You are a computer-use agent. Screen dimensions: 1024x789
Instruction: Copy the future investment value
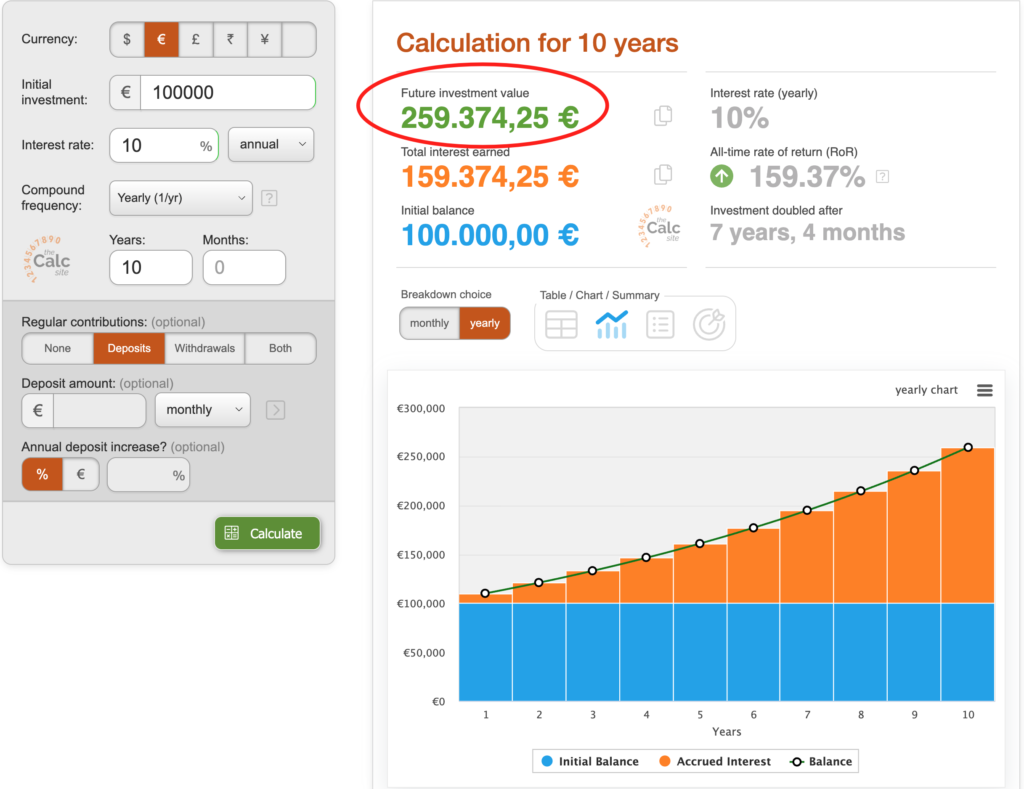click(663, 116)
